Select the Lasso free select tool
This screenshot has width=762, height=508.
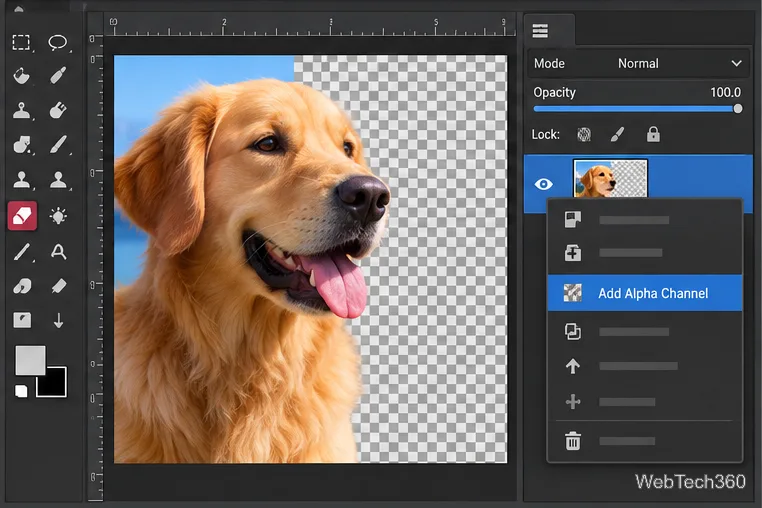58,43
